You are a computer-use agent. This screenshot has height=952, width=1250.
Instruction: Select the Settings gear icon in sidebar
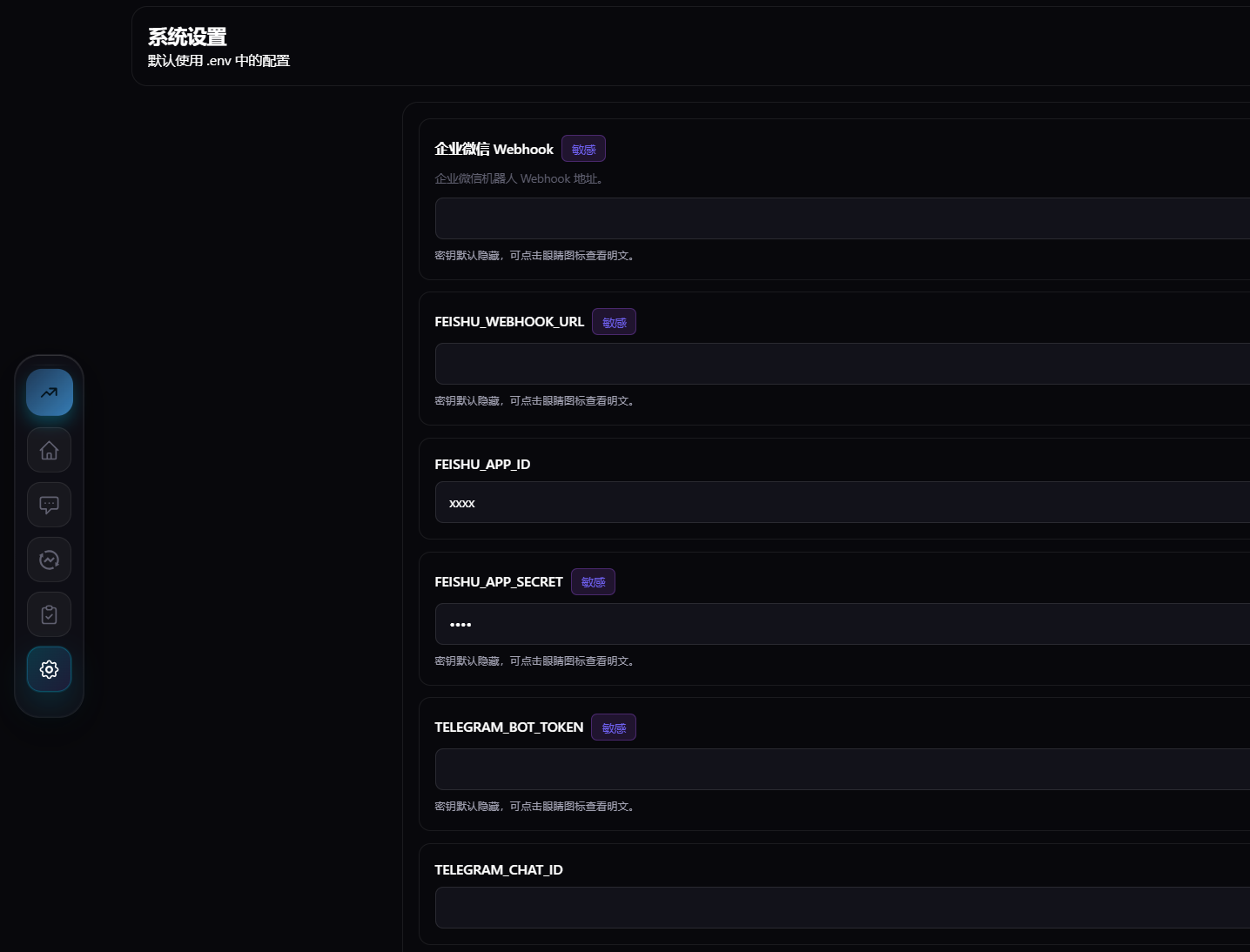(49, 669)
